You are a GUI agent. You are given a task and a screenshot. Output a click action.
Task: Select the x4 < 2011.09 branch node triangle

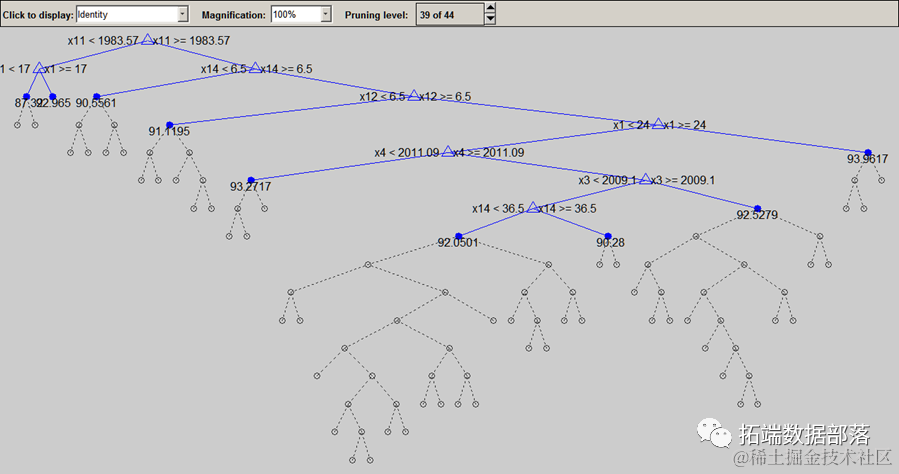tap(448, 151)
